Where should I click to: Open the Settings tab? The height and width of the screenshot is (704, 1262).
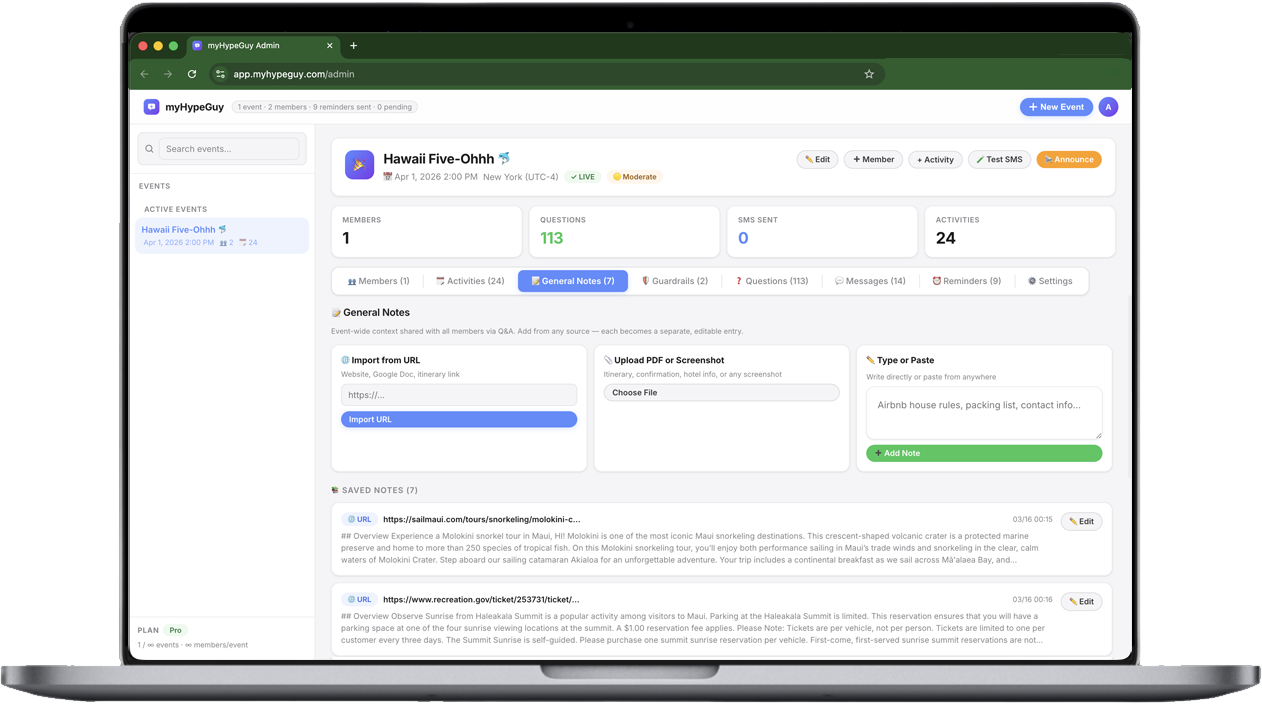(1050, 281)
